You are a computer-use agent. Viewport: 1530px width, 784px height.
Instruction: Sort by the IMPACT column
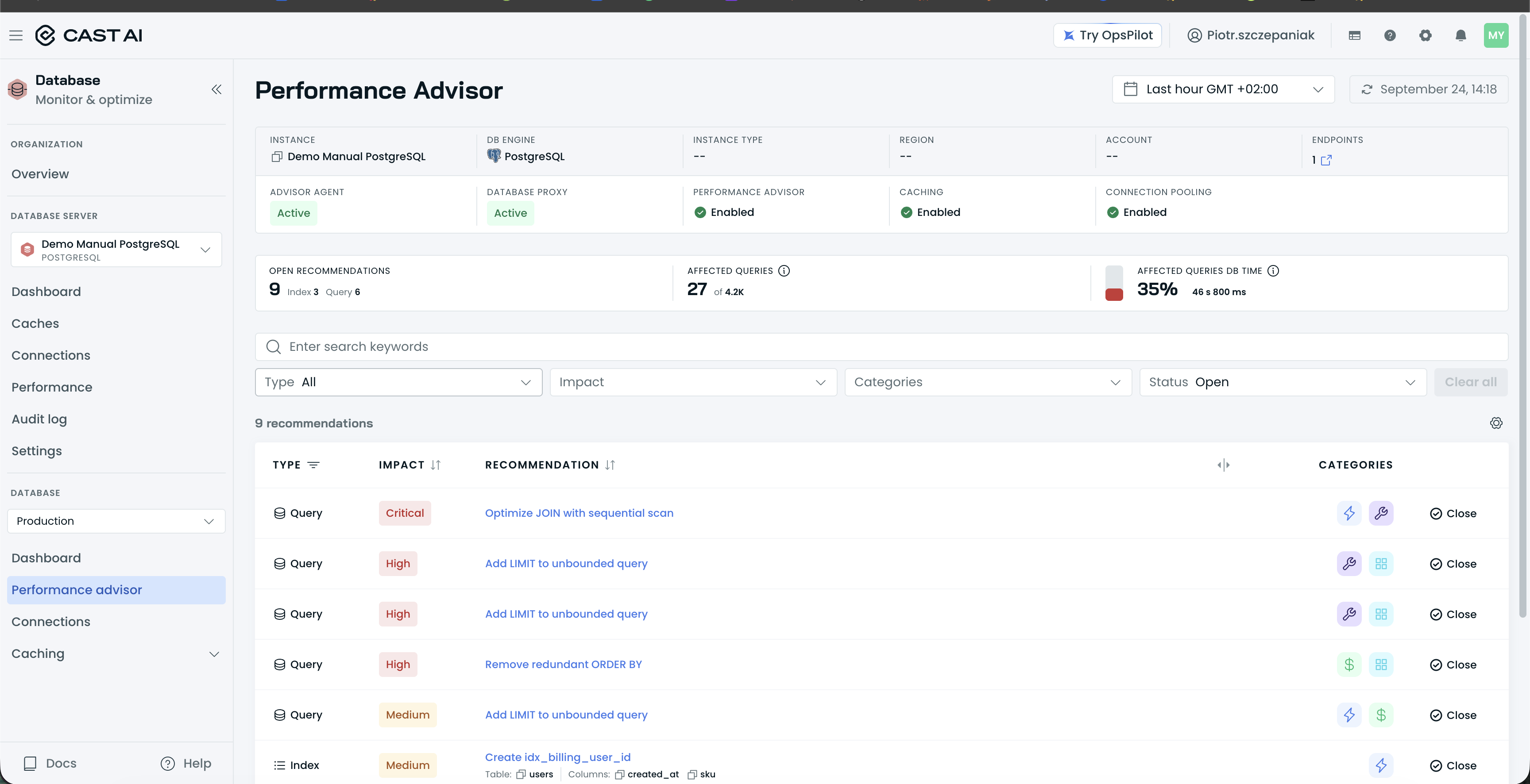[x=435, y=465]
